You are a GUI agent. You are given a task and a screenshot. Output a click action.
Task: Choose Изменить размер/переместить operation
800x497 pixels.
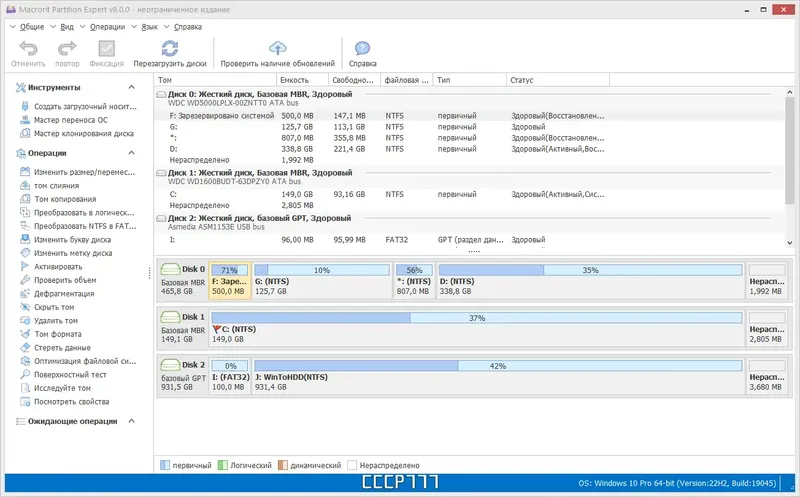[x=78, y=172]
